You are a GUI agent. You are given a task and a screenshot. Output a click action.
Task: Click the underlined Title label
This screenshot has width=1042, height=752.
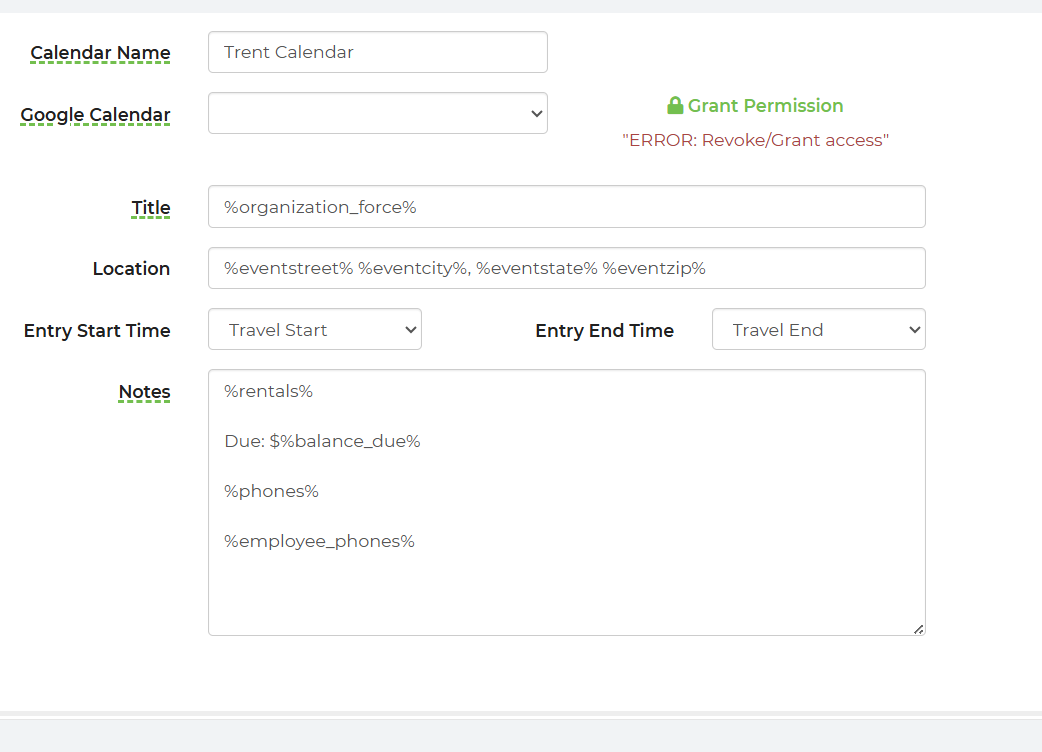coord(151,208)
